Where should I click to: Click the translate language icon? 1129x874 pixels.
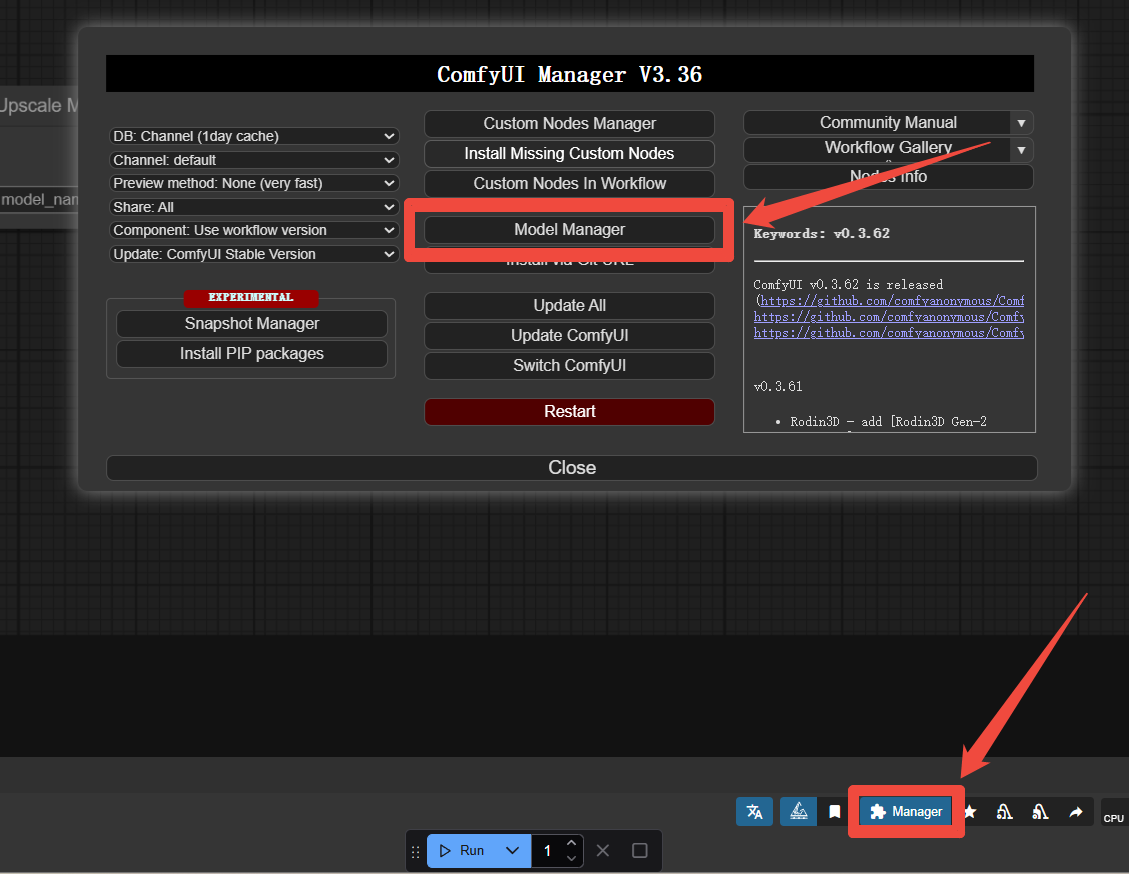click(754, 811)
